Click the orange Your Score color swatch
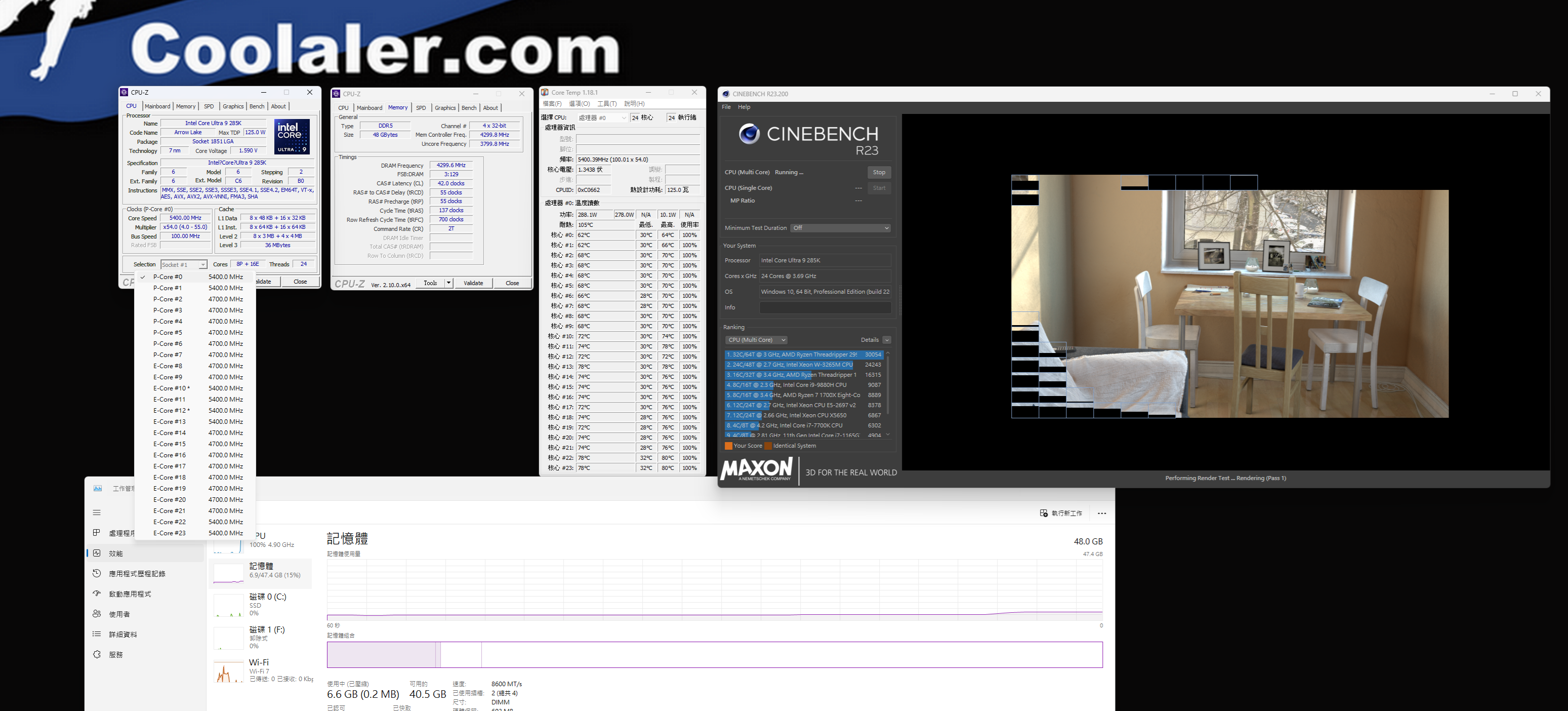The image size is (1568, 711). click(728, 446)
